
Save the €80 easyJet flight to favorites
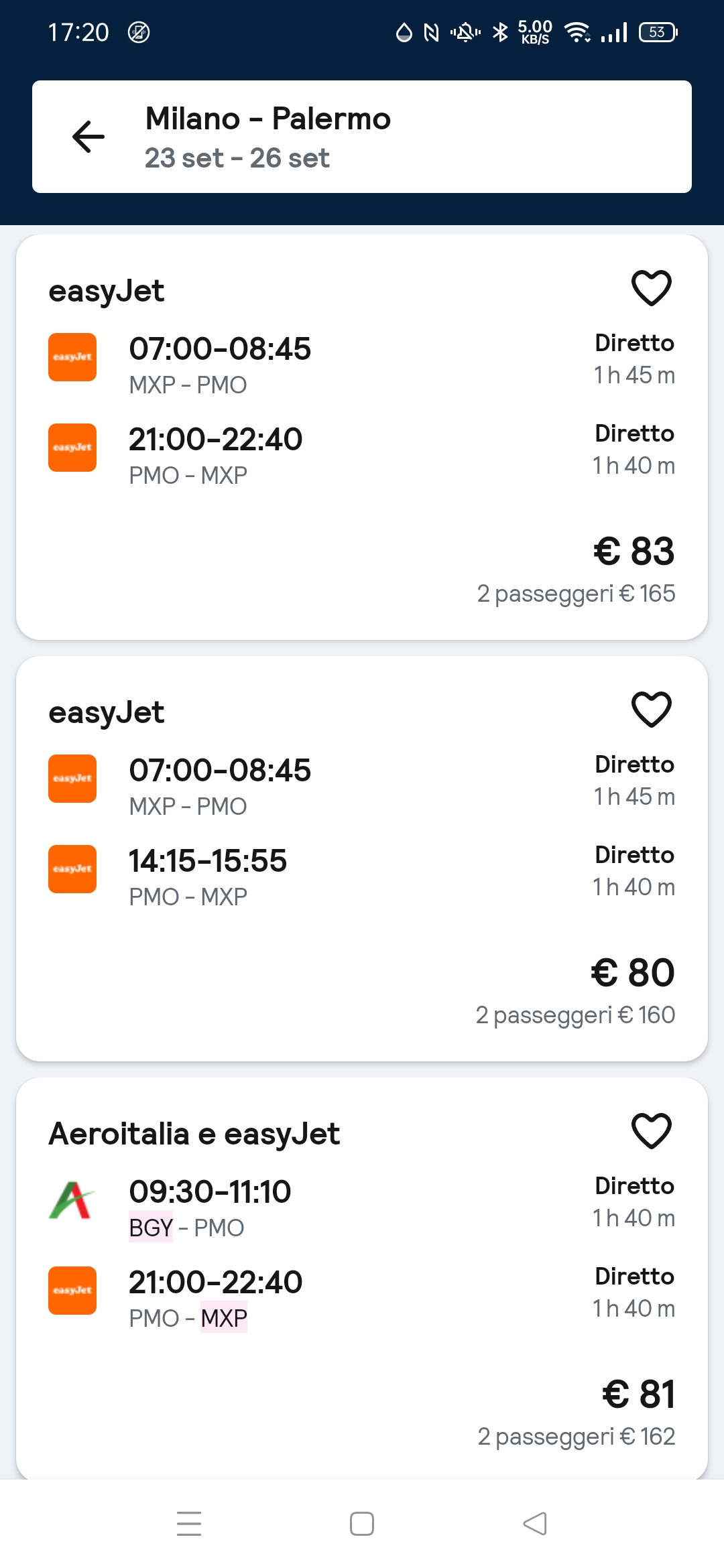pos(652,710)
